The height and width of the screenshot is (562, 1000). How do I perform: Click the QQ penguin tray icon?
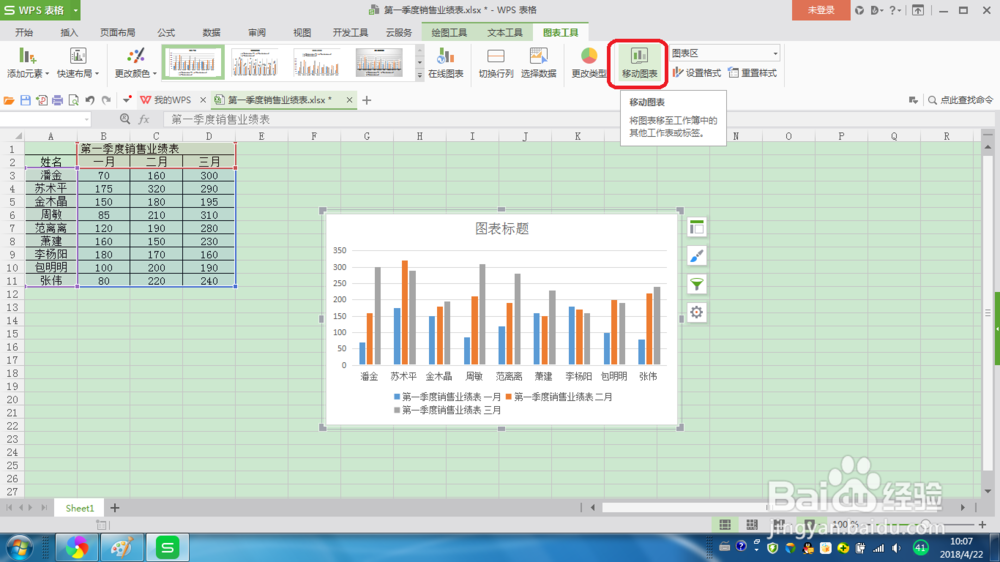point(808,548)
